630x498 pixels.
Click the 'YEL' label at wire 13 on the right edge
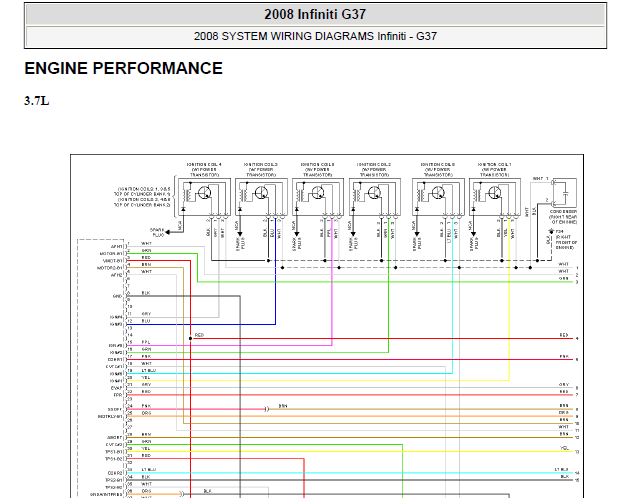click(565, 448)
